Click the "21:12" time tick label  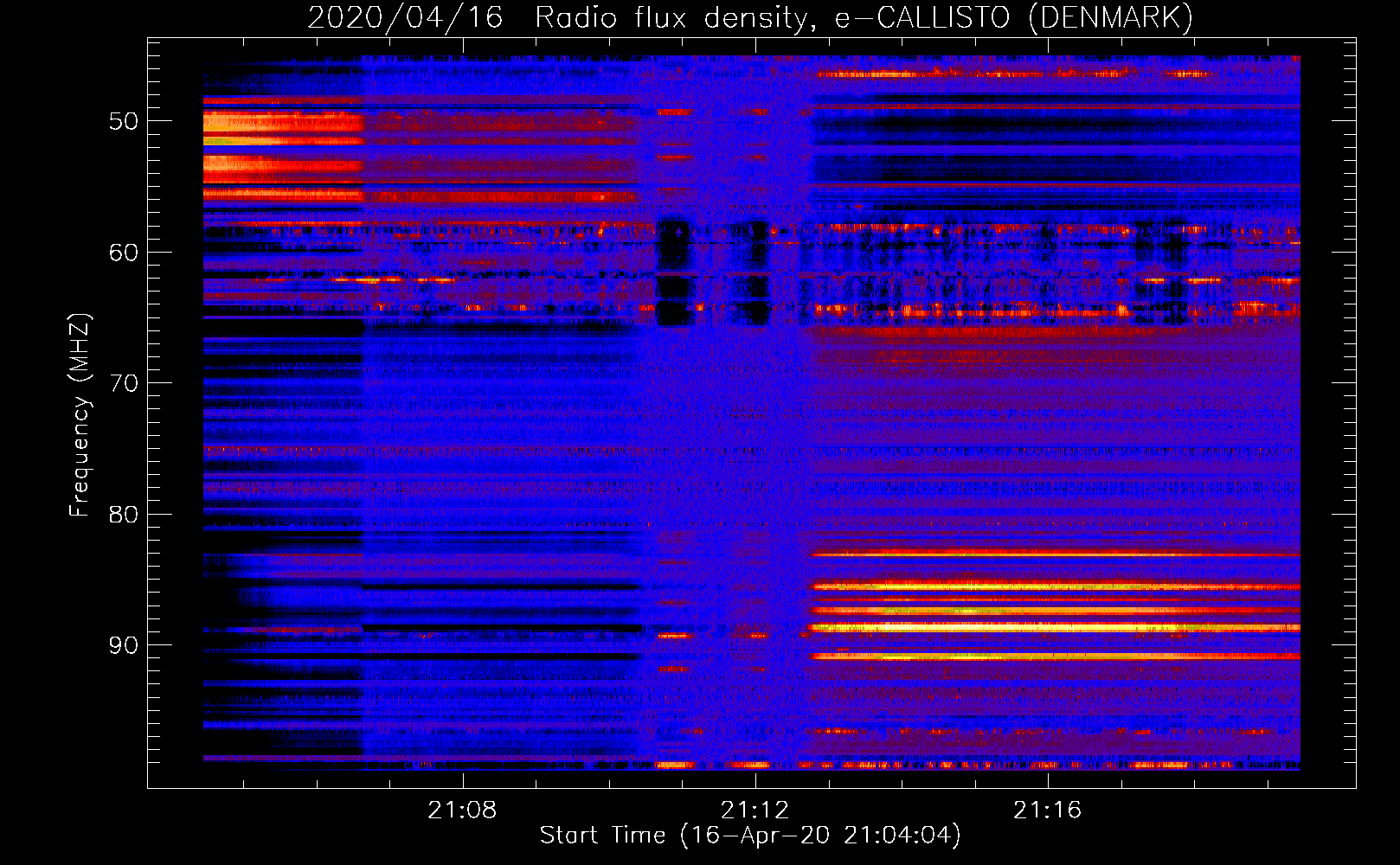pyautogui.click(x=755, y=810)
